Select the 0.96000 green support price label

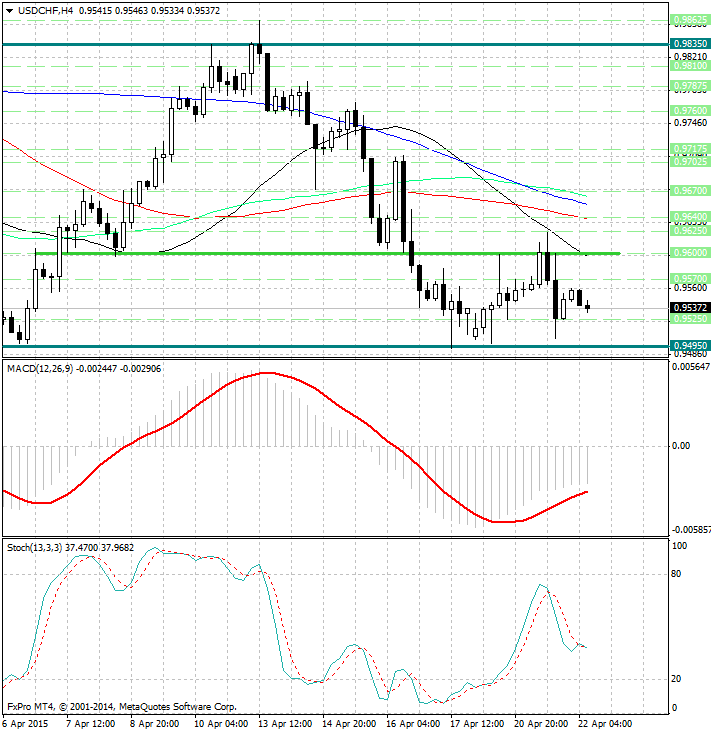690,253
